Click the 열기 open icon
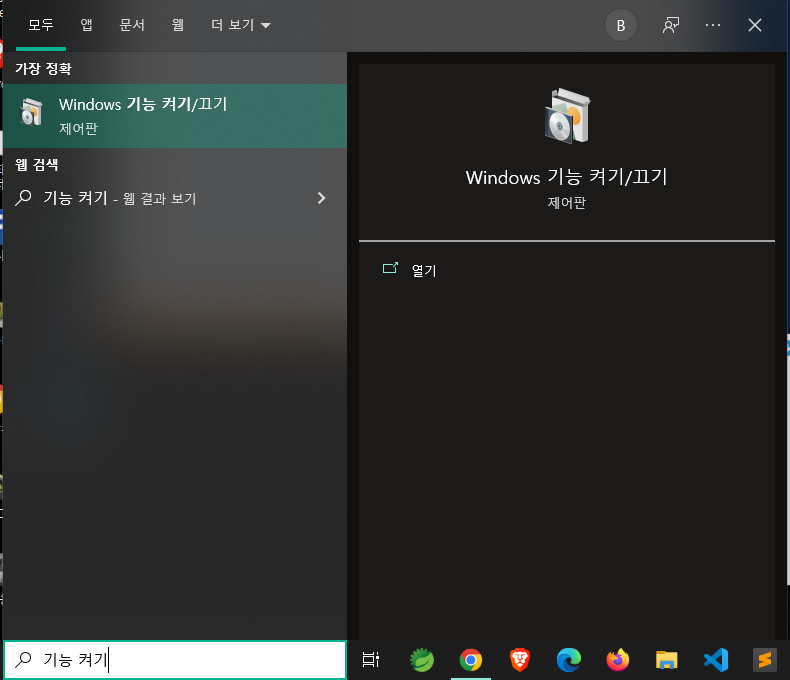Viewport: 790px width, 680px height. 390,268
